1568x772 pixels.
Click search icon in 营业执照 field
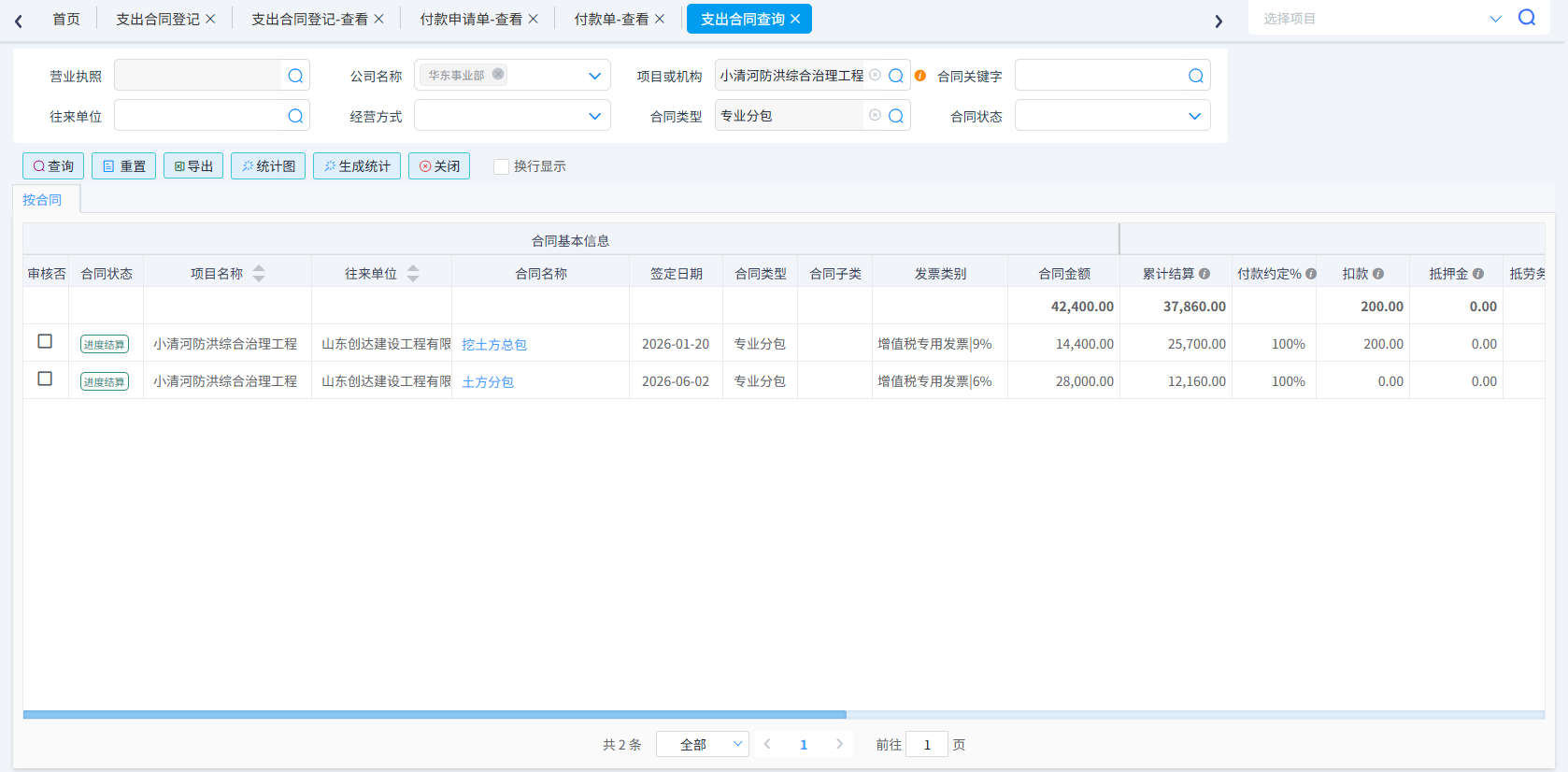295,76
